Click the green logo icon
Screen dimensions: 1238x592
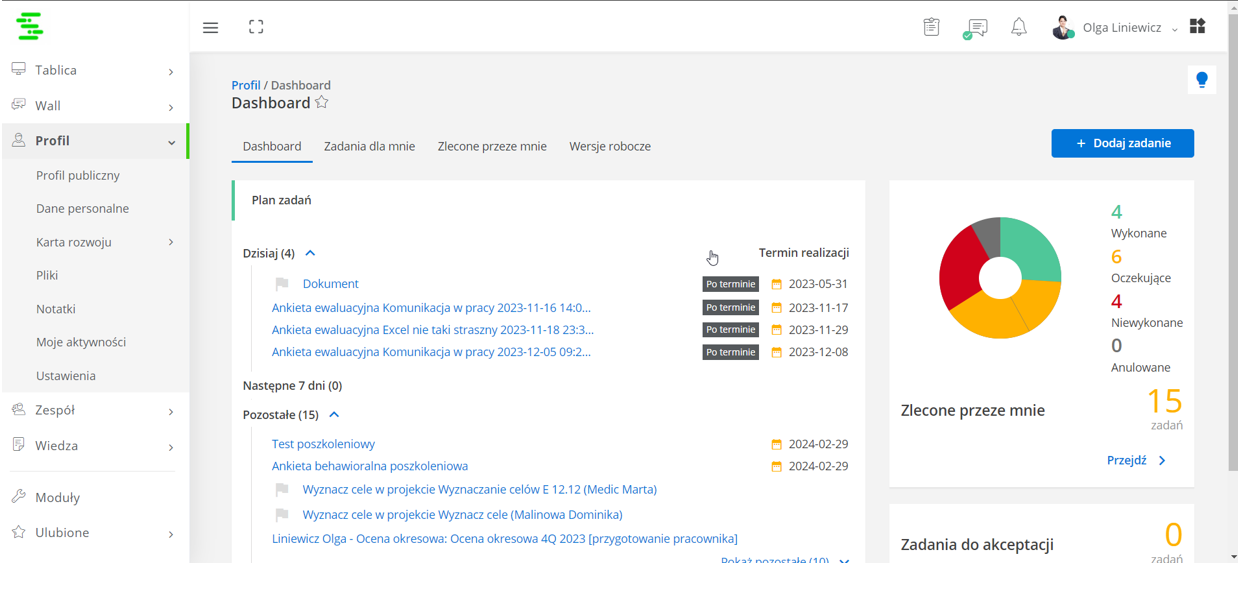click(30, 26)
